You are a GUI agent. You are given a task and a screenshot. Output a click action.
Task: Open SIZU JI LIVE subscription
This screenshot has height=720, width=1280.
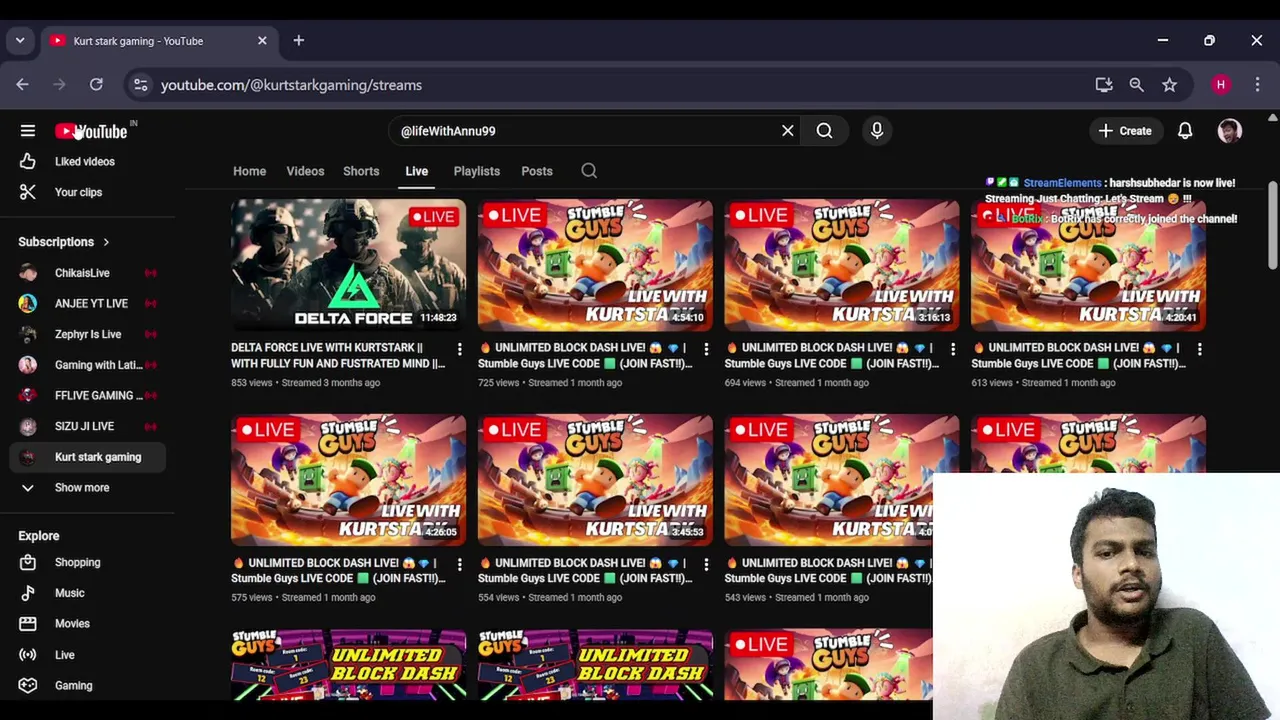coord(88,426)
